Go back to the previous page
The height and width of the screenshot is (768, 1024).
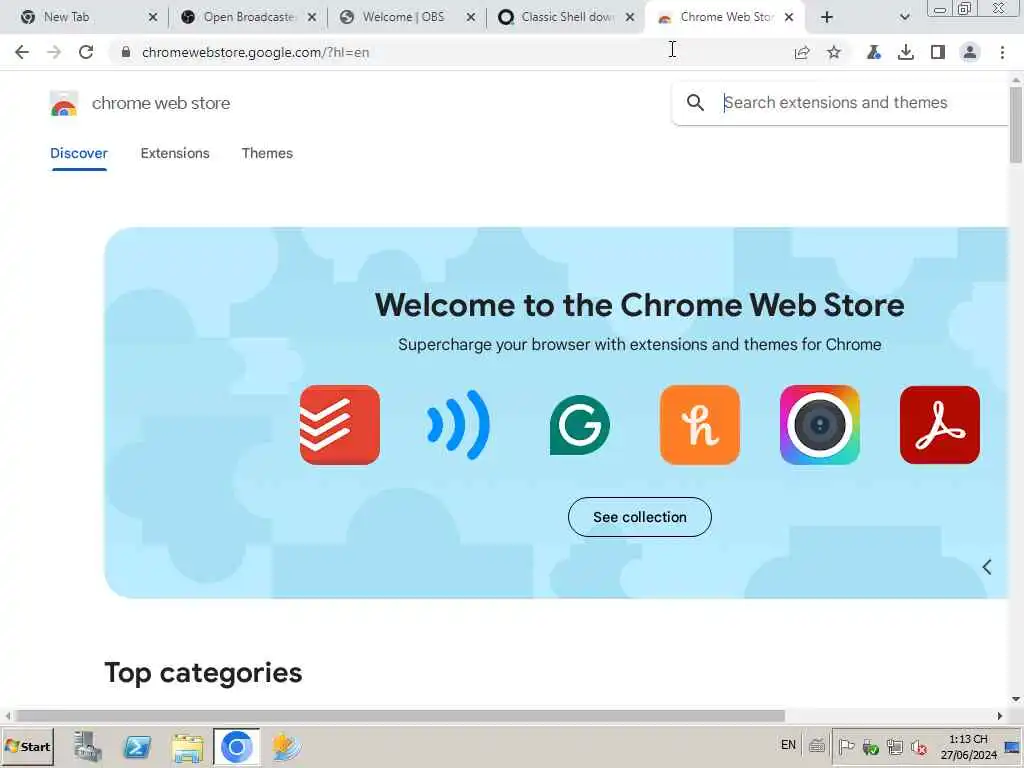(22, 52)
